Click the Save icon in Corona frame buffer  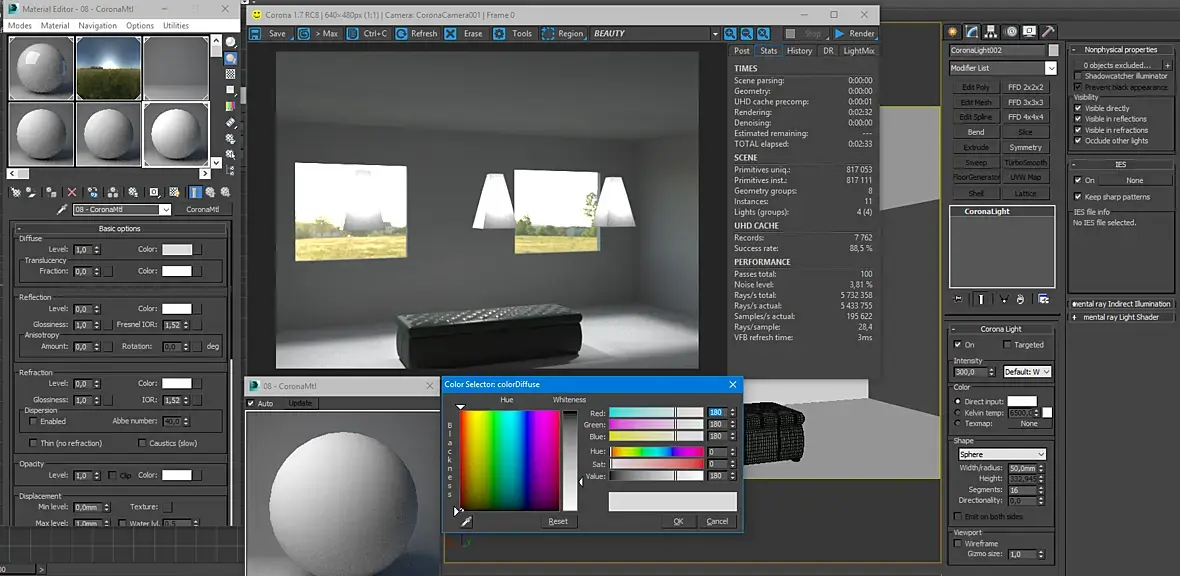coord(256,34)
